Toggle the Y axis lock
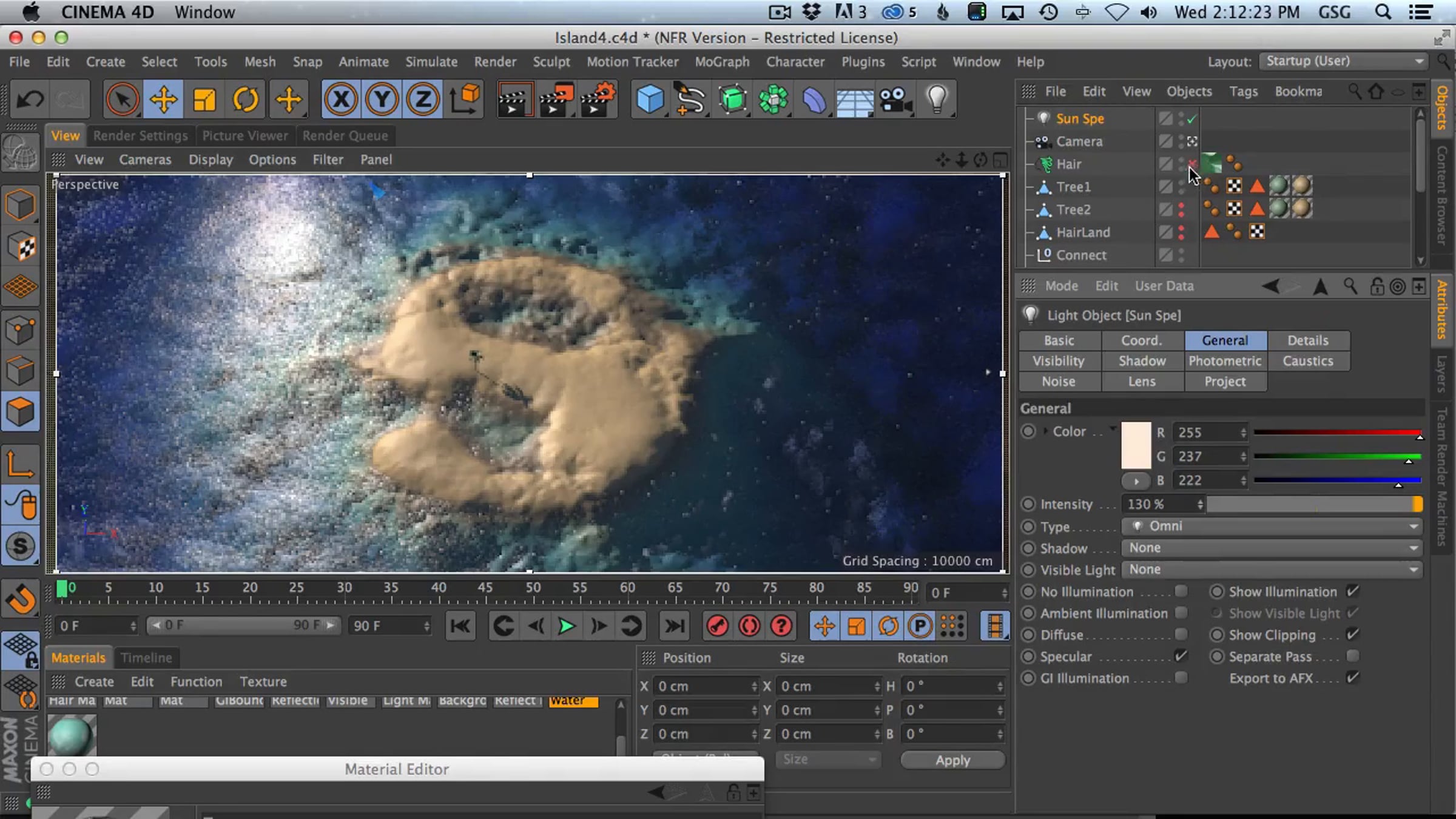 (382, 99)
